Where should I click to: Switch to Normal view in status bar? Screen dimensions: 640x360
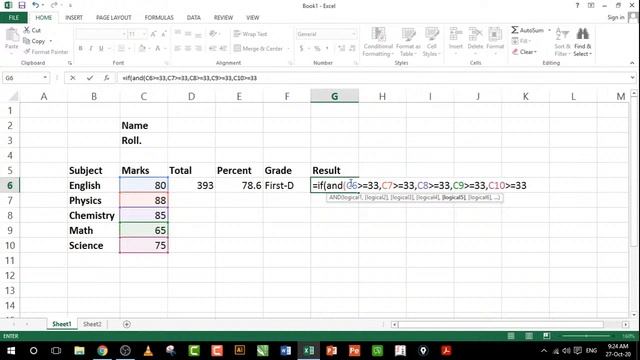tap(511, 336)
